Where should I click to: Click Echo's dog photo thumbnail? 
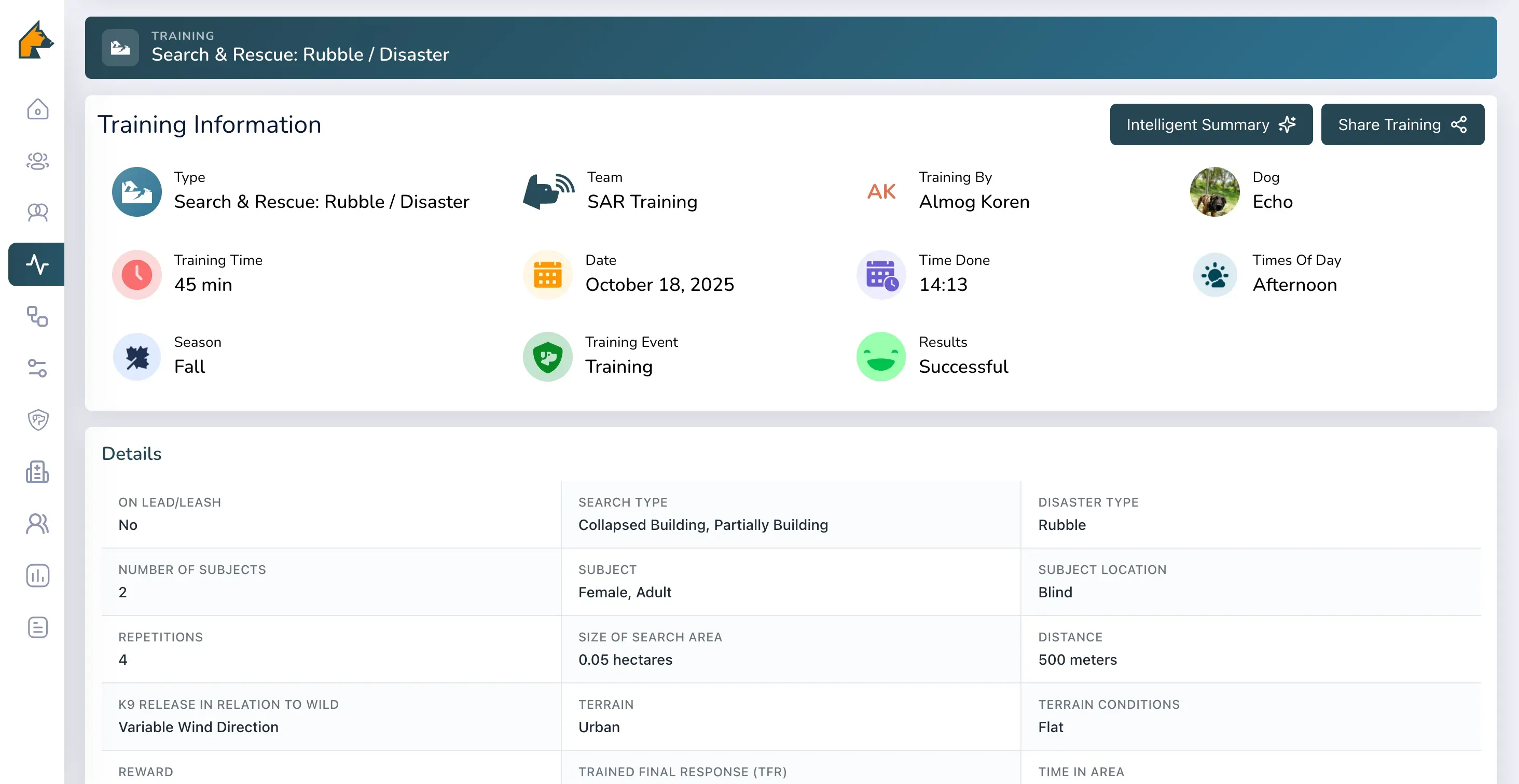tap(1214, 191)
